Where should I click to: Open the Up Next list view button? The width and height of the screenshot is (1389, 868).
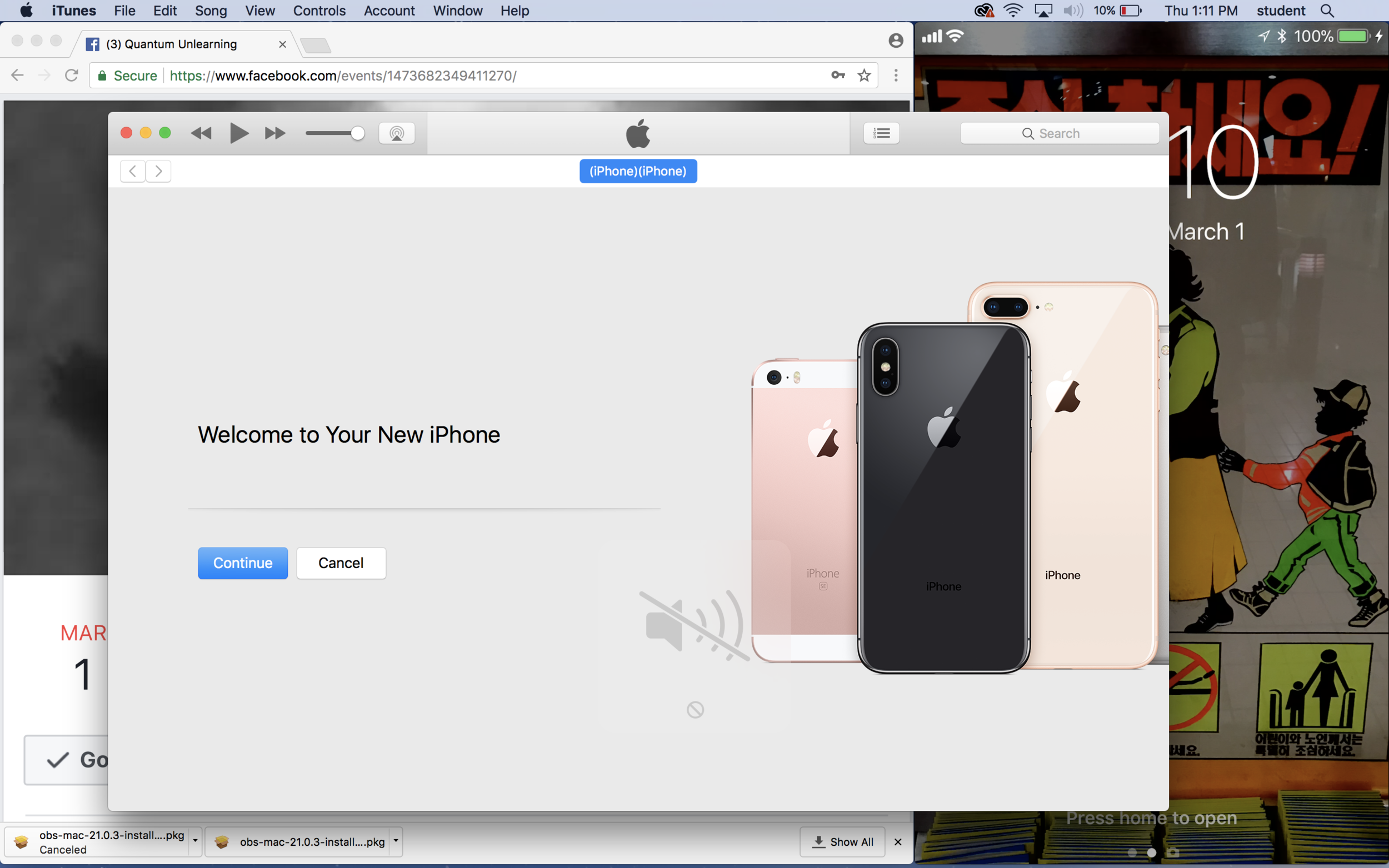coord(881,133)
